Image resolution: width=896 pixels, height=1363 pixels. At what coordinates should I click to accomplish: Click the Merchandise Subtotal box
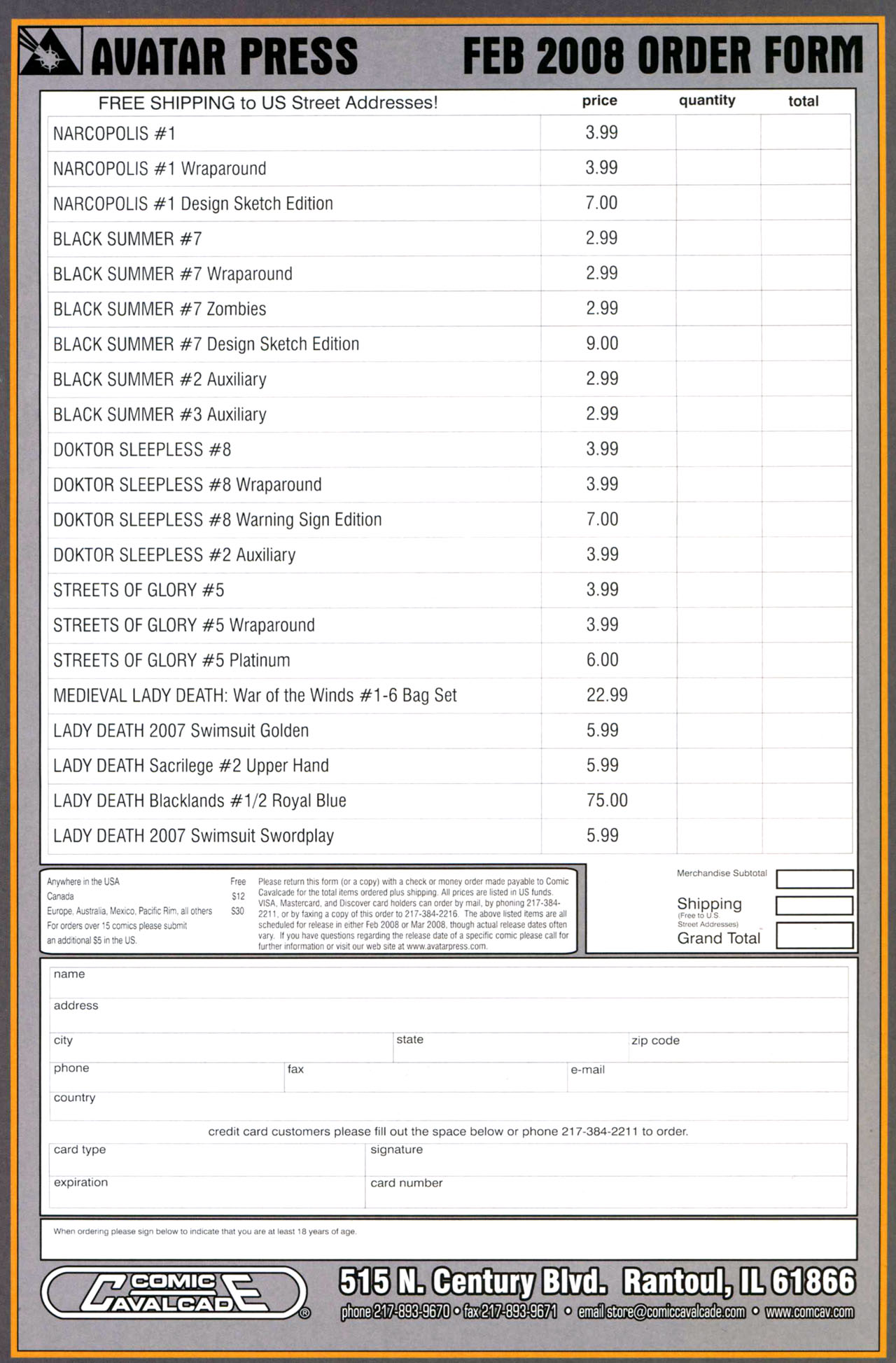click(815, 879)
